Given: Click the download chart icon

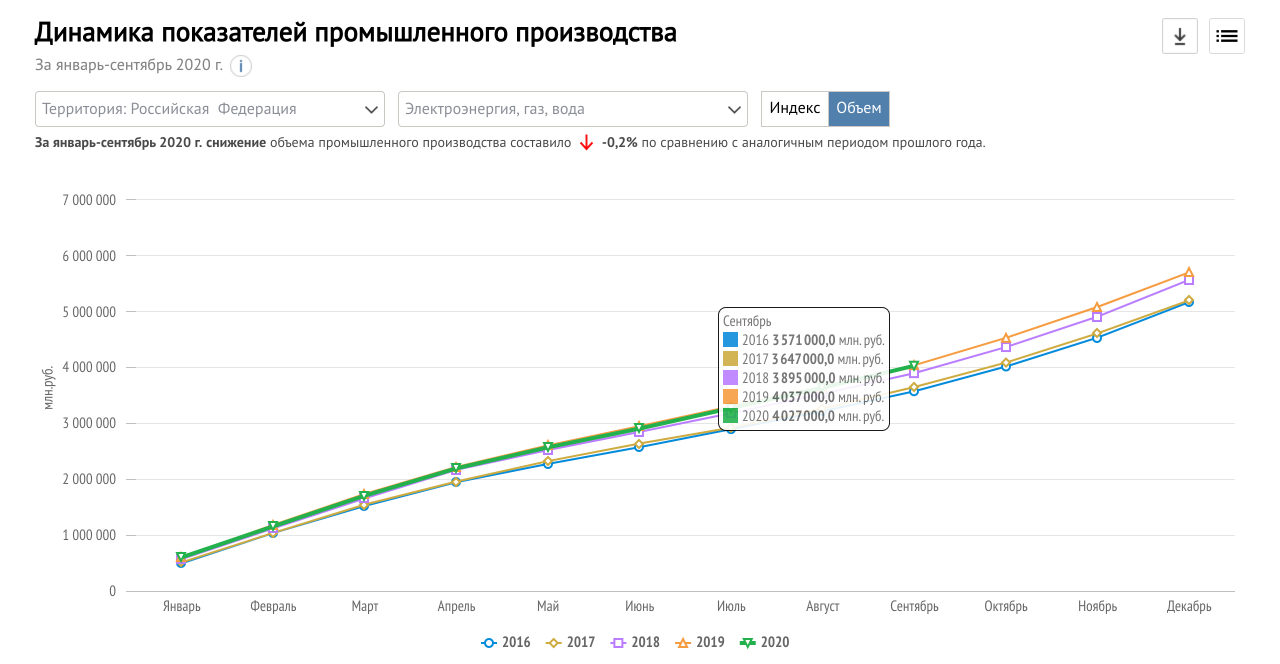Looking at the screenshot, I should pyautogui.click(x=1179, y=37).
